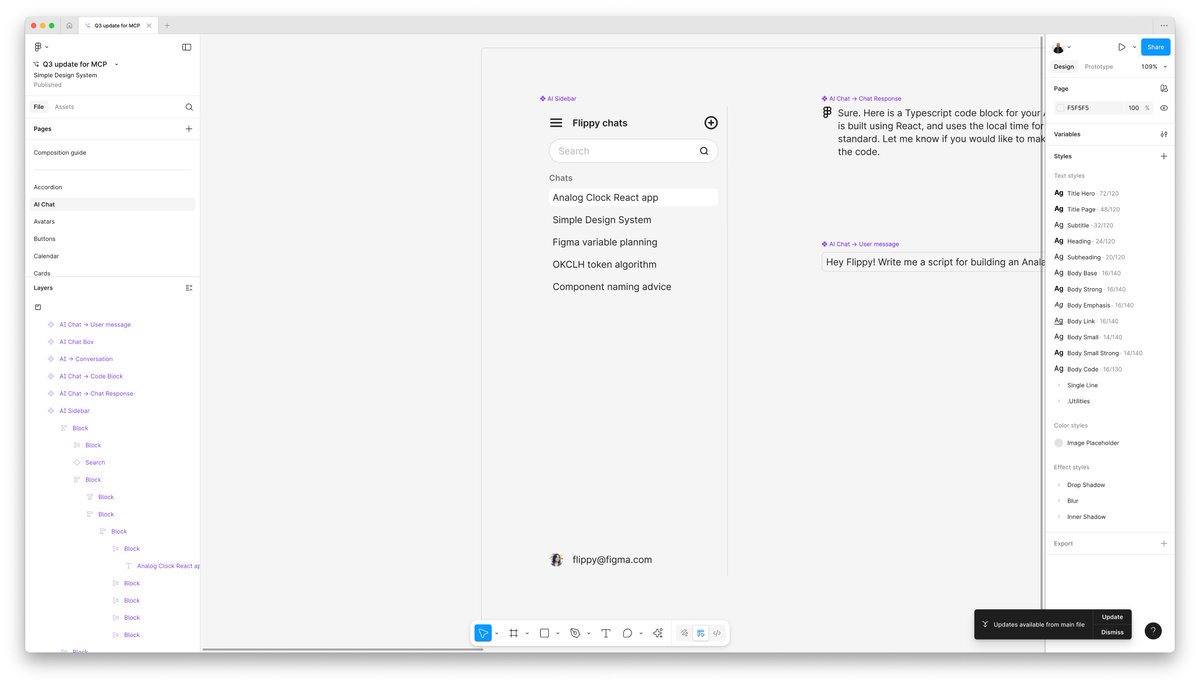Open Comment tool options arrow
Image resolution: width=1200 pixels, height=686 pixels.
(641, 633)
